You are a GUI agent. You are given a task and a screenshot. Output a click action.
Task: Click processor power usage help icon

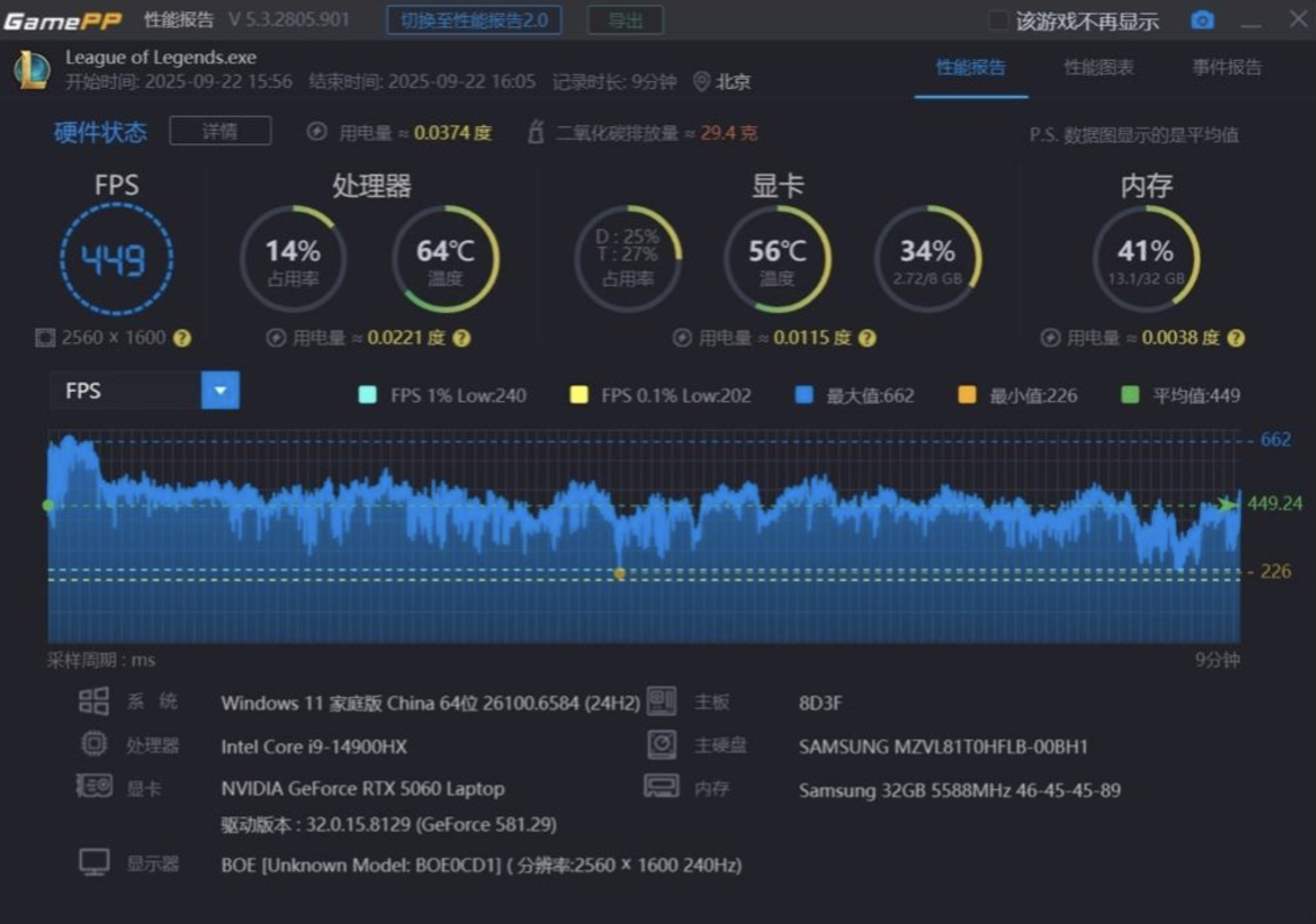pos(462,338)
